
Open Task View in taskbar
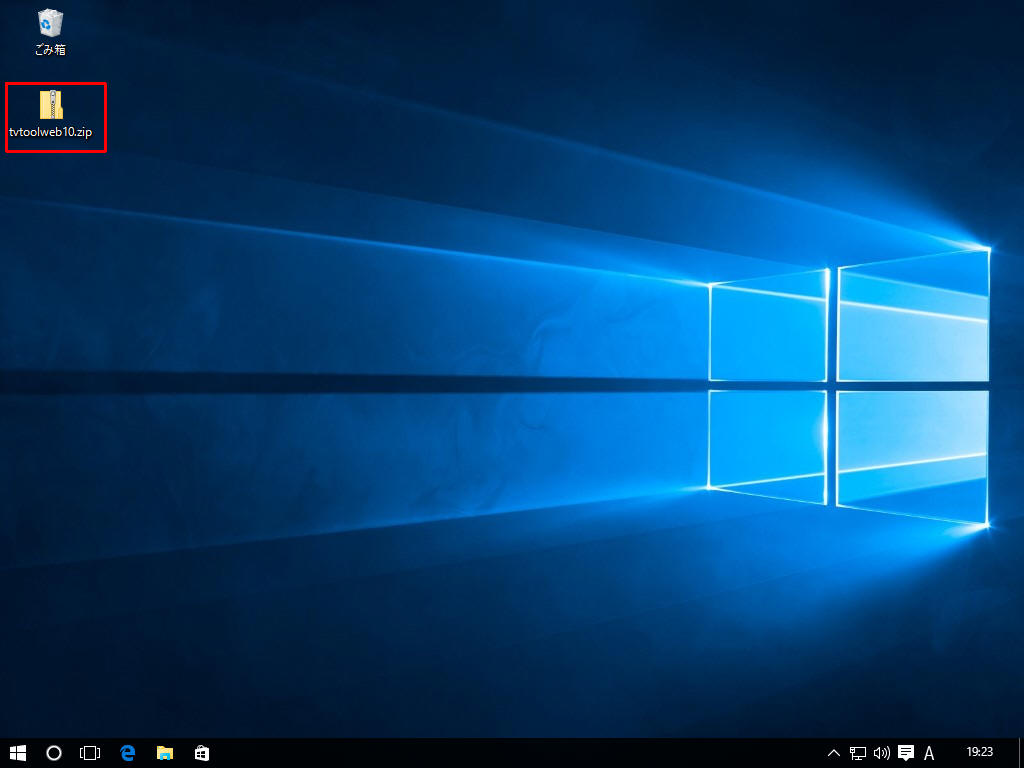90,753
